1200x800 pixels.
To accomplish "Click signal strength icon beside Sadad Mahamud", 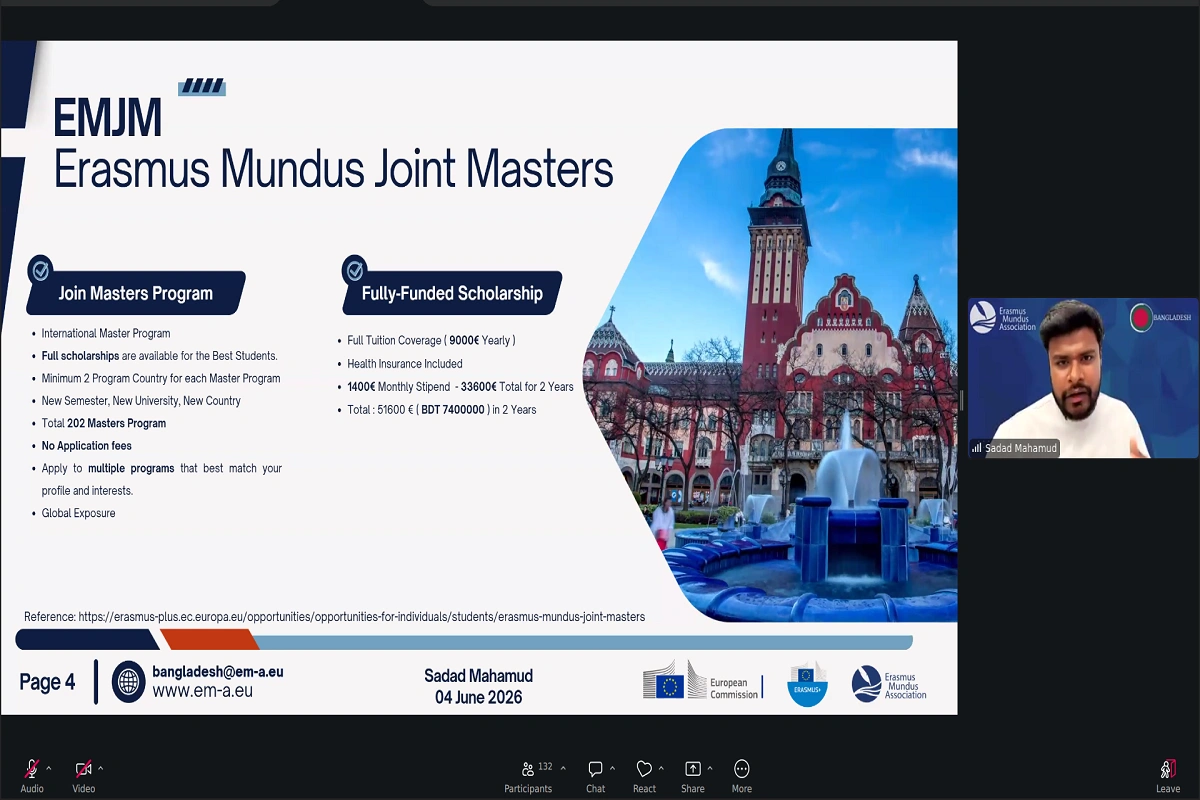I will tap(976, 448).
